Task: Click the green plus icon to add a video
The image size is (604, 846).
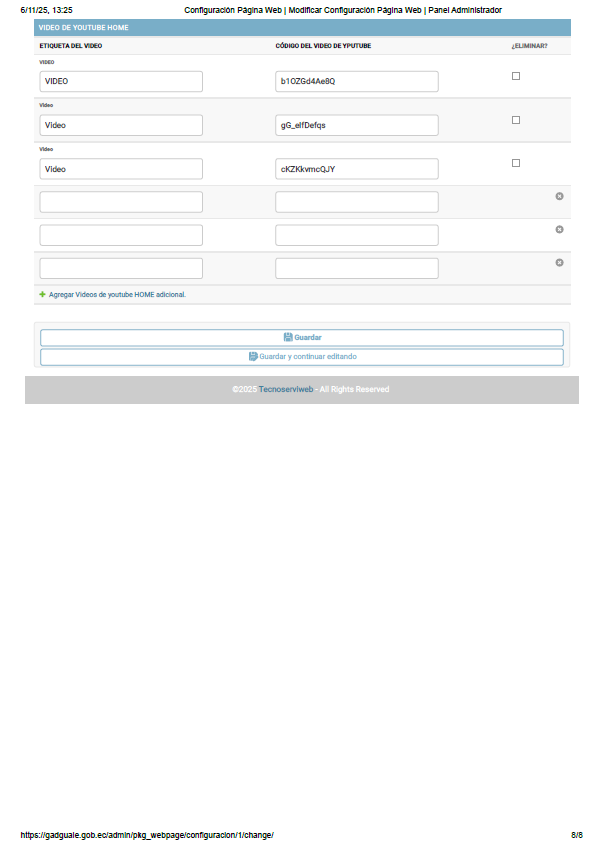Action: pyautogui.click(x=42, y=295)
